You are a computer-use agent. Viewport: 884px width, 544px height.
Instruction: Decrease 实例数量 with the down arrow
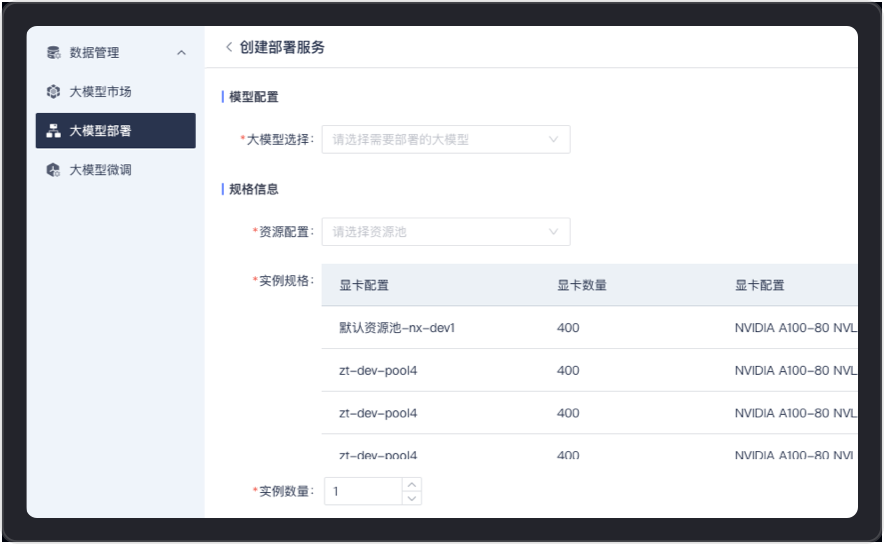411,497
